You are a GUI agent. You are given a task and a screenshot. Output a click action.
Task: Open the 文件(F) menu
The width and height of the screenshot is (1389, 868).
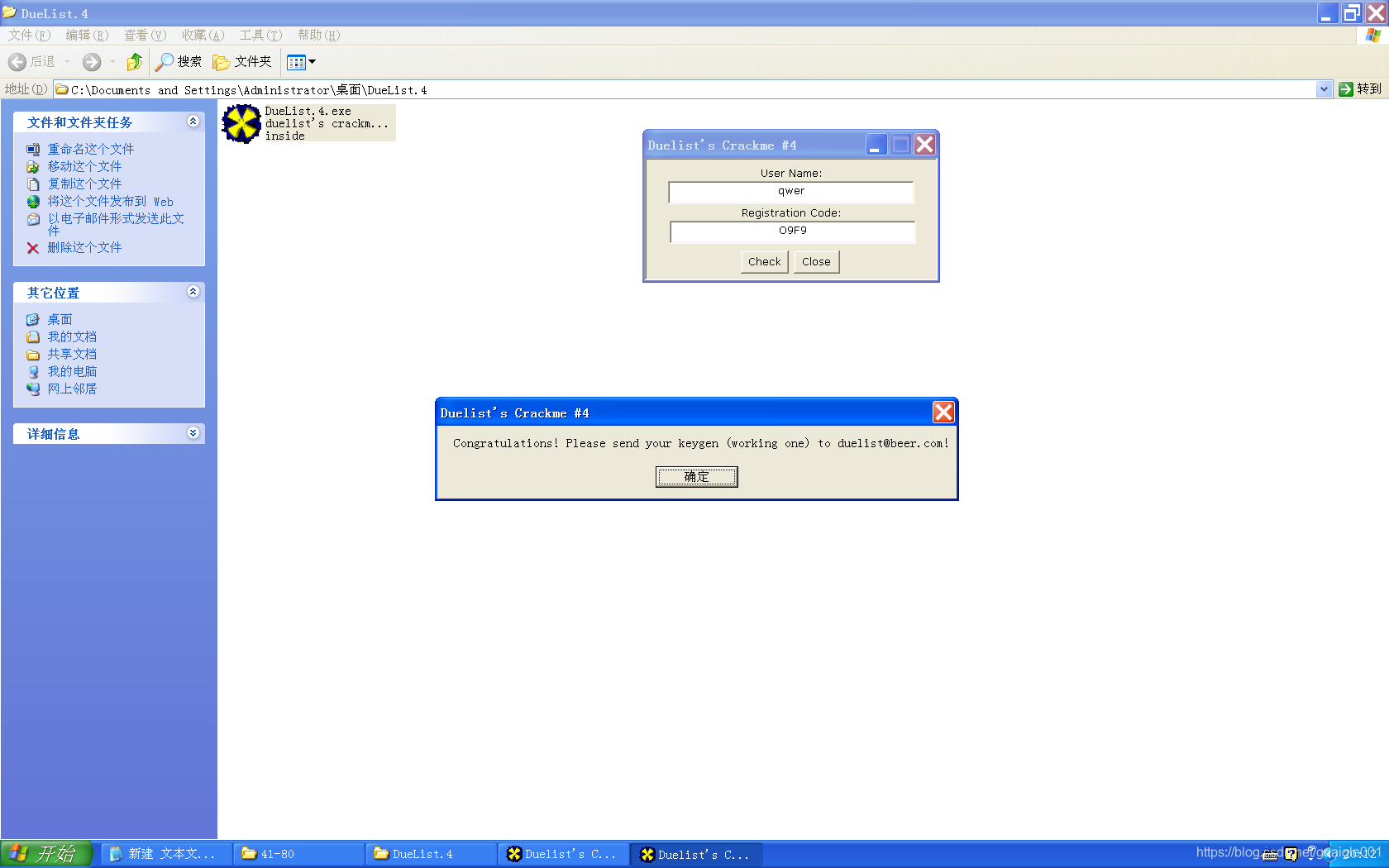click(x=30, y=36)
